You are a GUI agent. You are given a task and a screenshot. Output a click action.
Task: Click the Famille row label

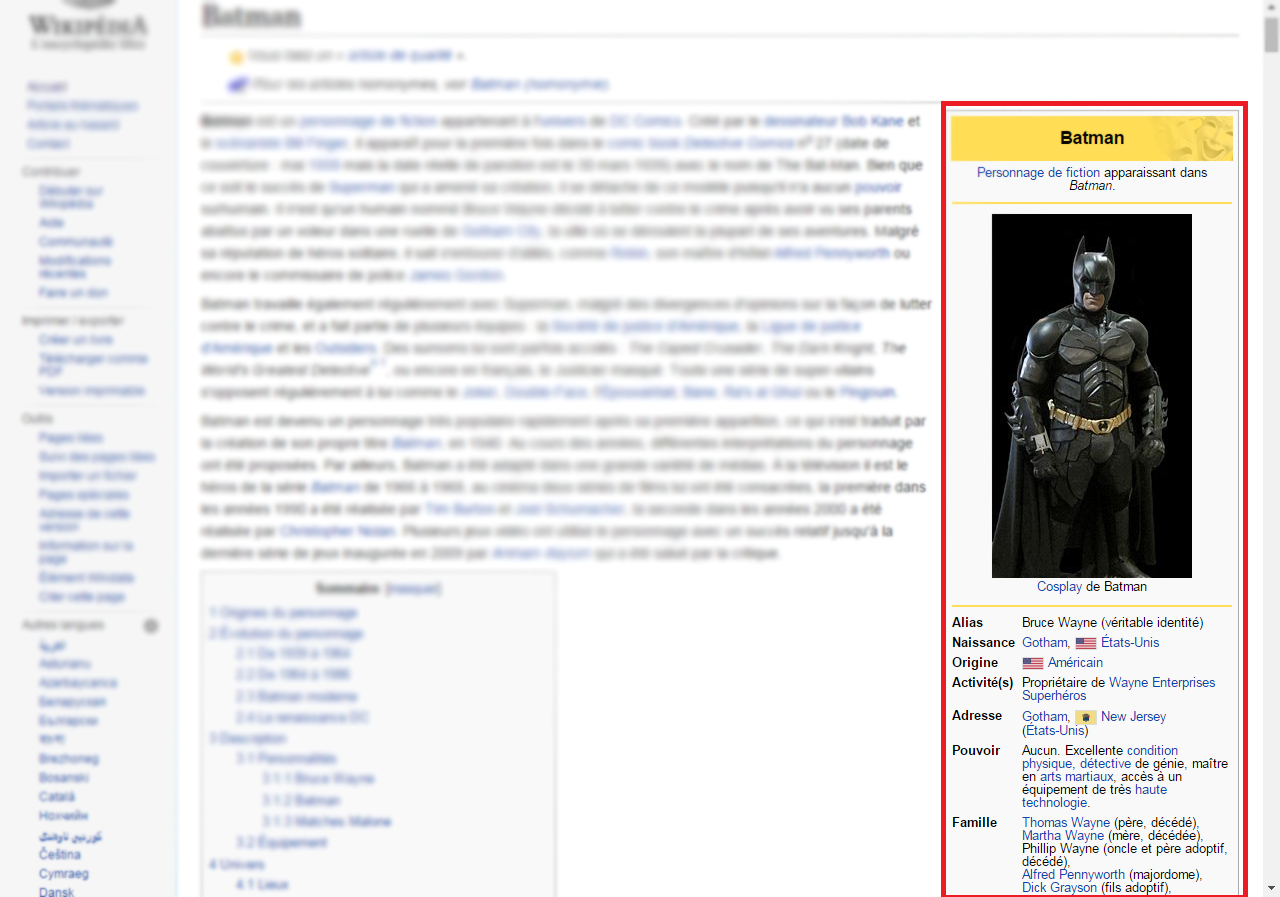[974, 823]
